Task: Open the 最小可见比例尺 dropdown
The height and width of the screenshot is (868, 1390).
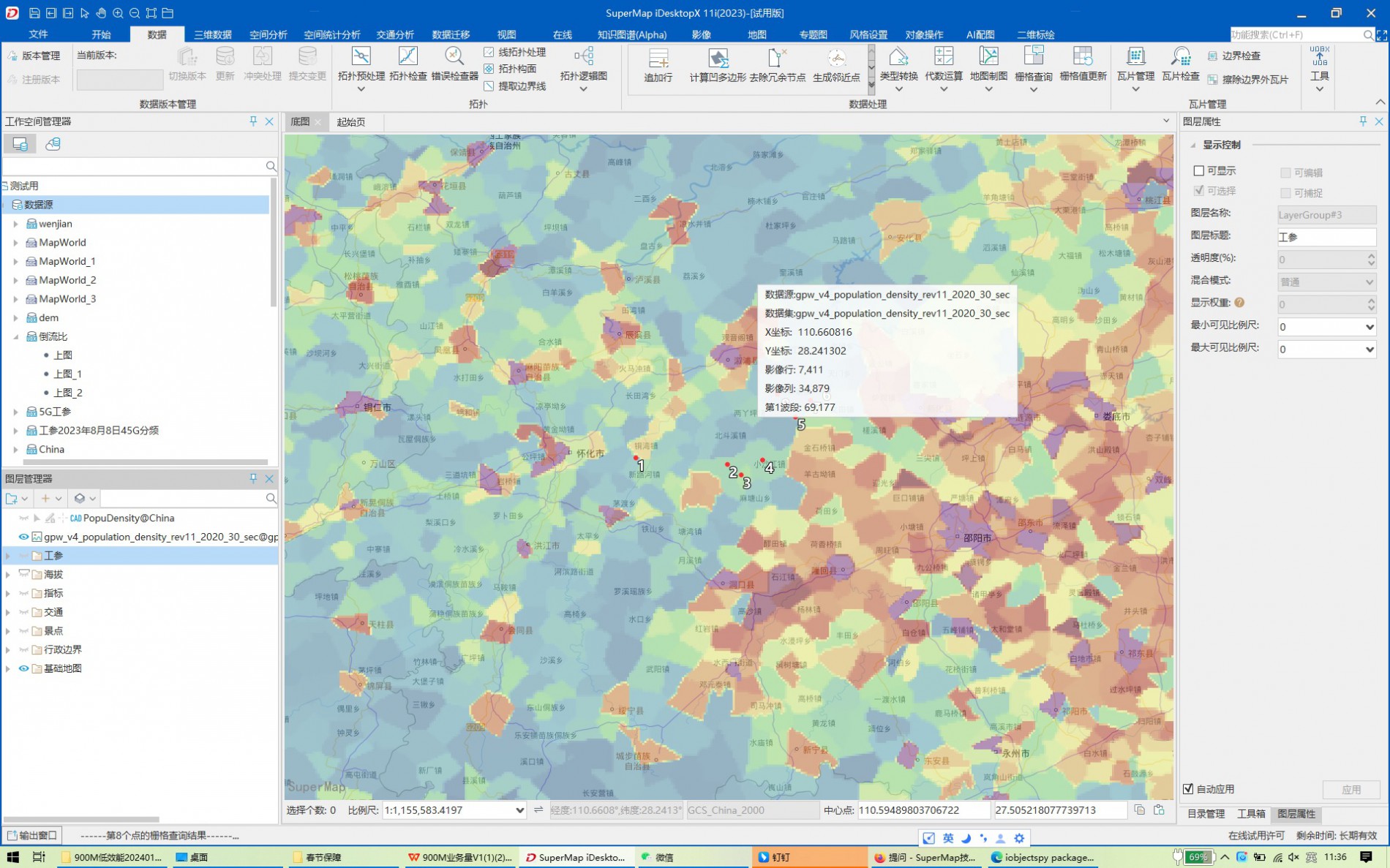Action: point(1370,327)
